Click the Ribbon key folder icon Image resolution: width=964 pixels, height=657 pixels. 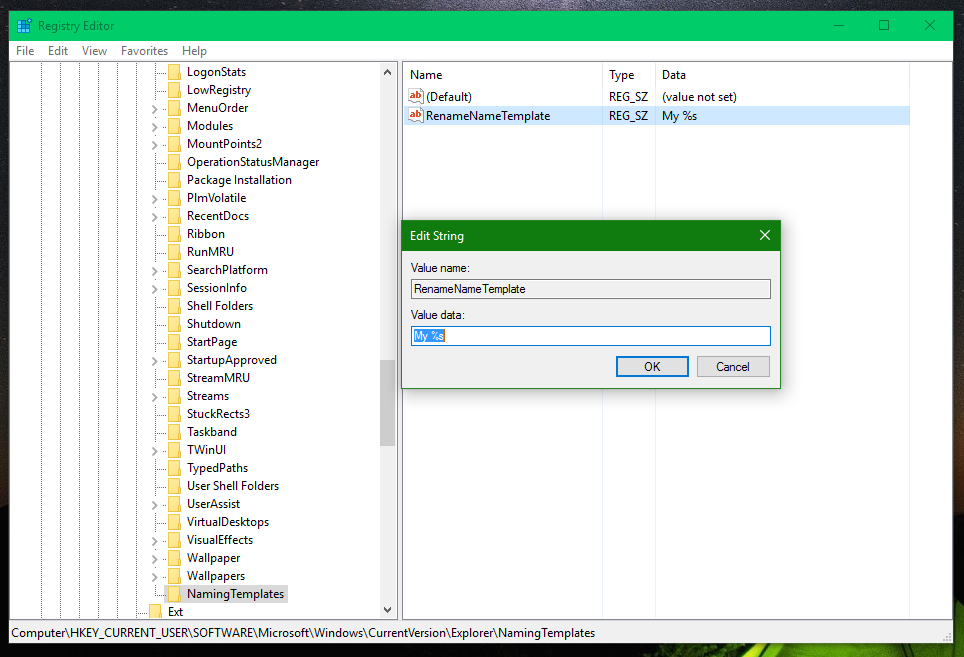[175, 234]
